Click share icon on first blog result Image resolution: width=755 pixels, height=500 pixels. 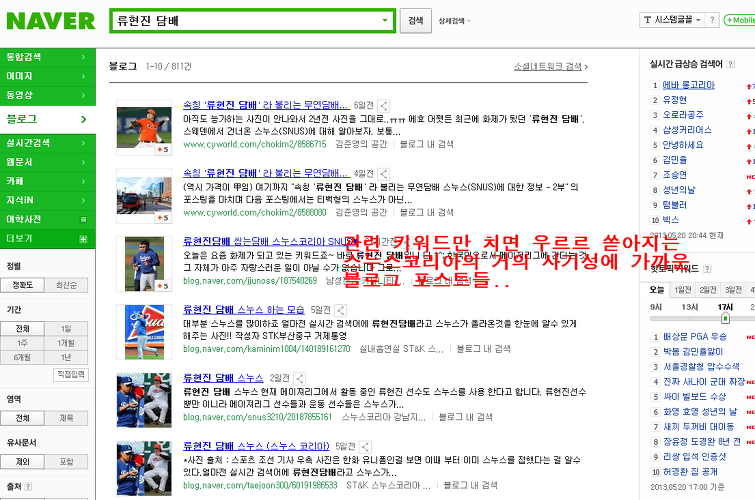click(384, 105)
